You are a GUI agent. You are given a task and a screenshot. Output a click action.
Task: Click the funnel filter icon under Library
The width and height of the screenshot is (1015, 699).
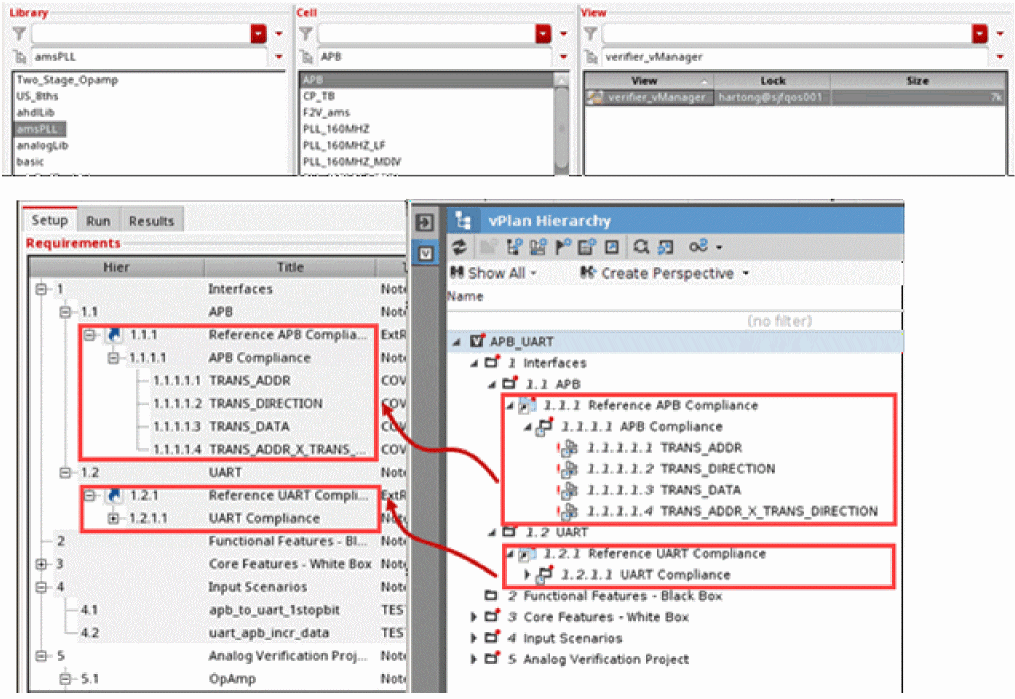point(19,34)
